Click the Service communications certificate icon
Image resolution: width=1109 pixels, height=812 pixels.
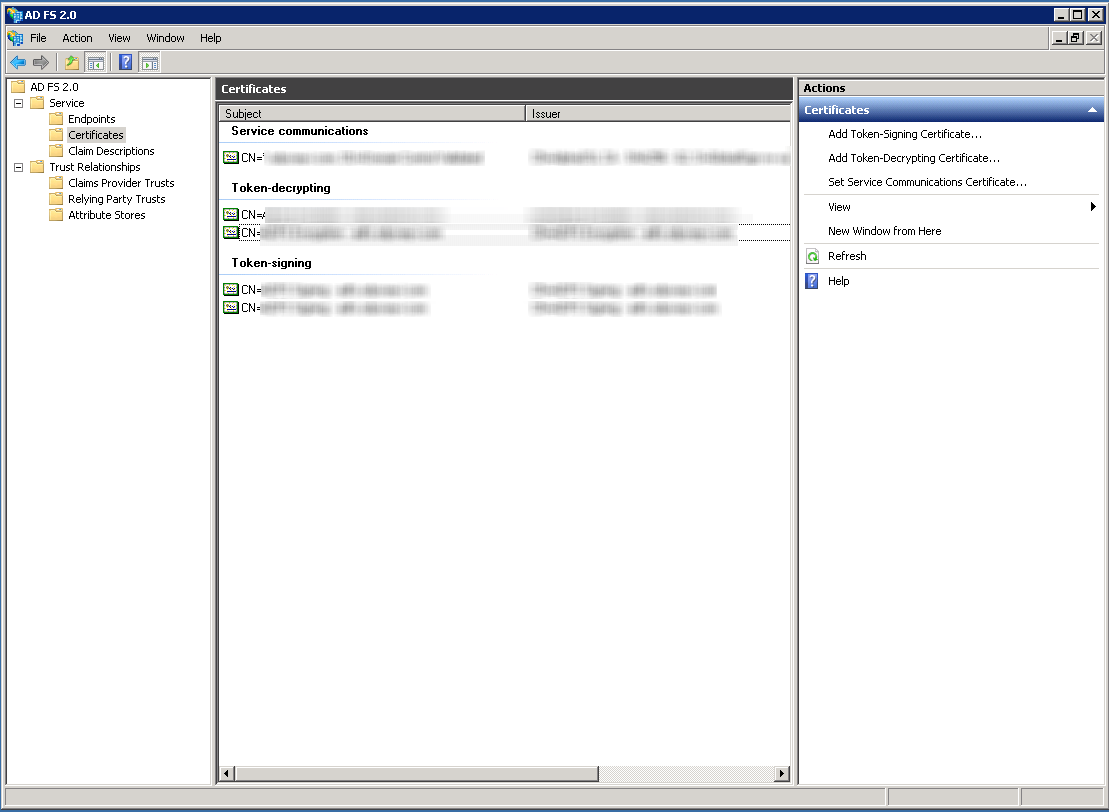[x=231, y=158]
